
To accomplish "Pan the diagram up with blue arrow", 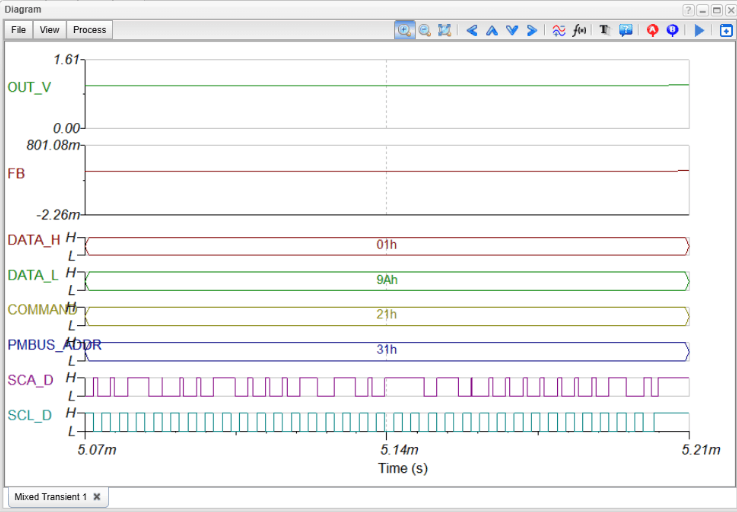I will [492, 31].
